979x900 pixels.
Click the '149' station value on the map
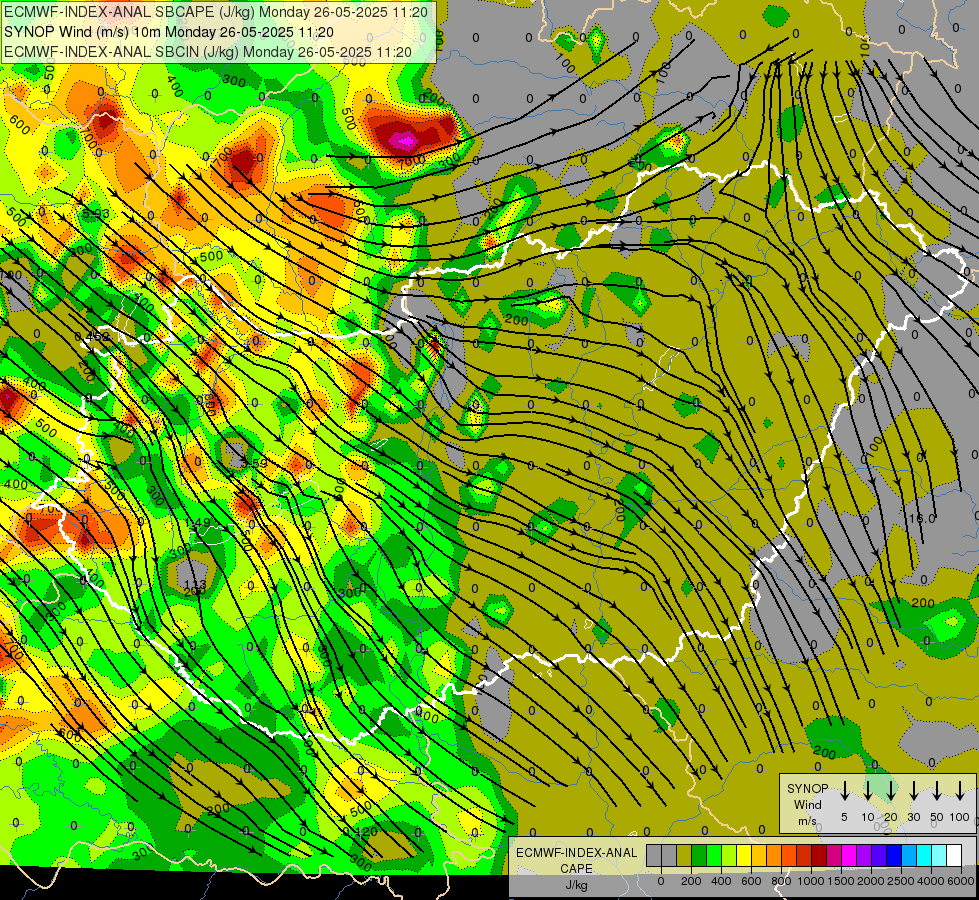198,522
